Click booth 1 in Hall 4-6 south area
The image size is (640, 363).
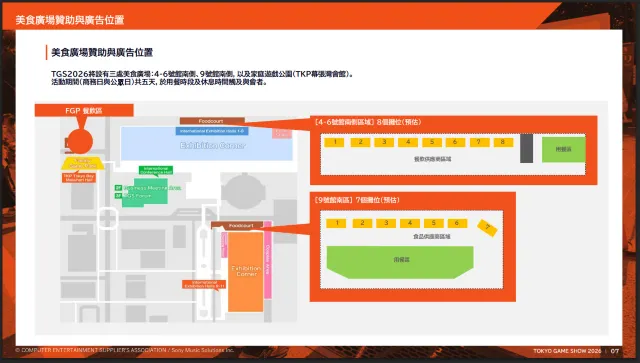334,142
